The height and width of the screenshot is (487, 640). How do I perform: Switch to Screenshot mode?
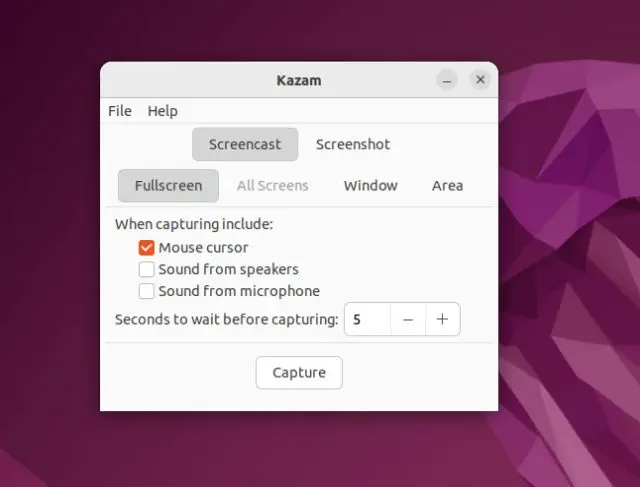tap(353, 144)
